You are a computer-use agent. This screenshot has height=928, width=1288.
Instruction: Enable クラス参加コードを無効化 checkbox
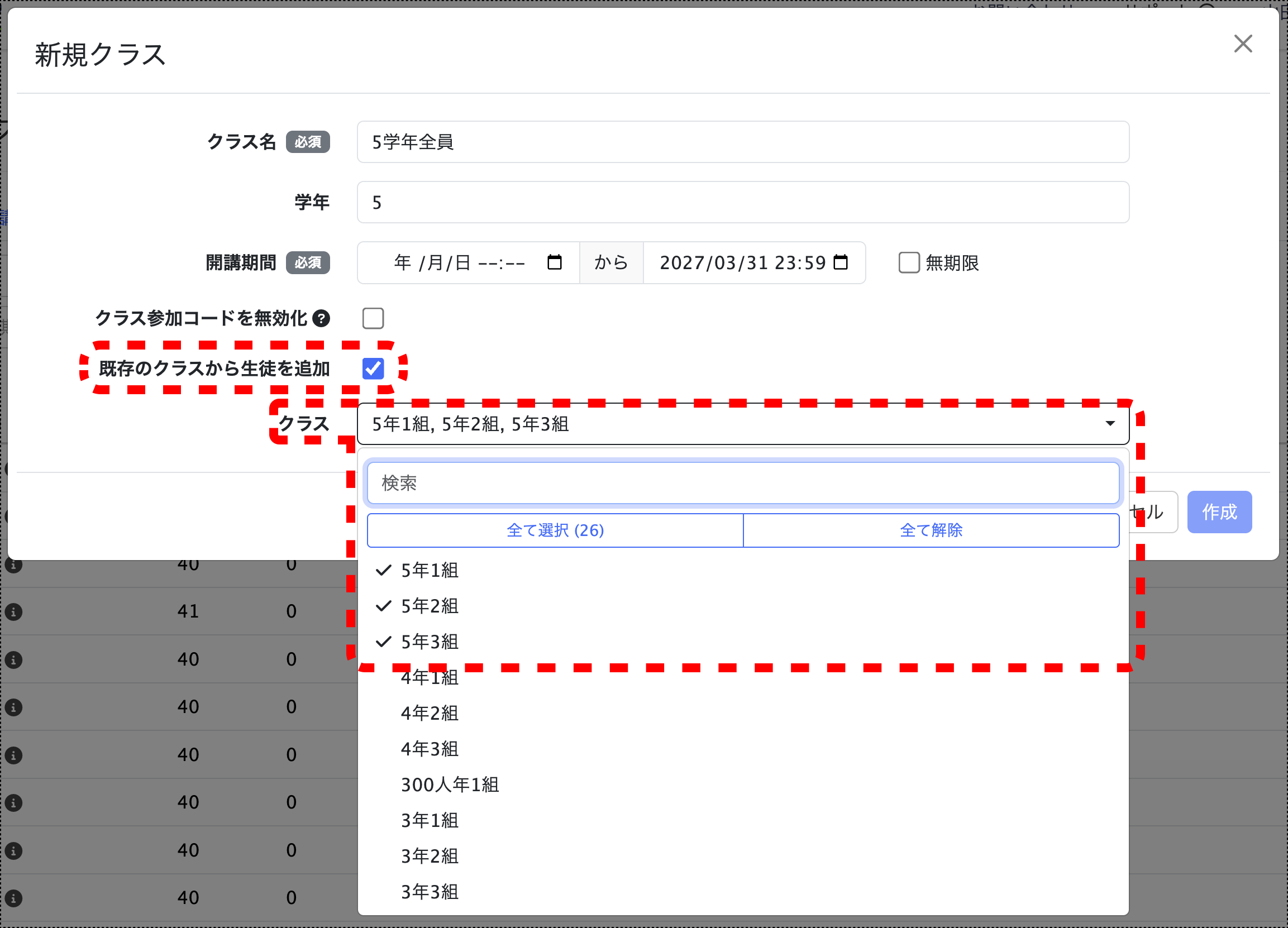pos(373,318)
